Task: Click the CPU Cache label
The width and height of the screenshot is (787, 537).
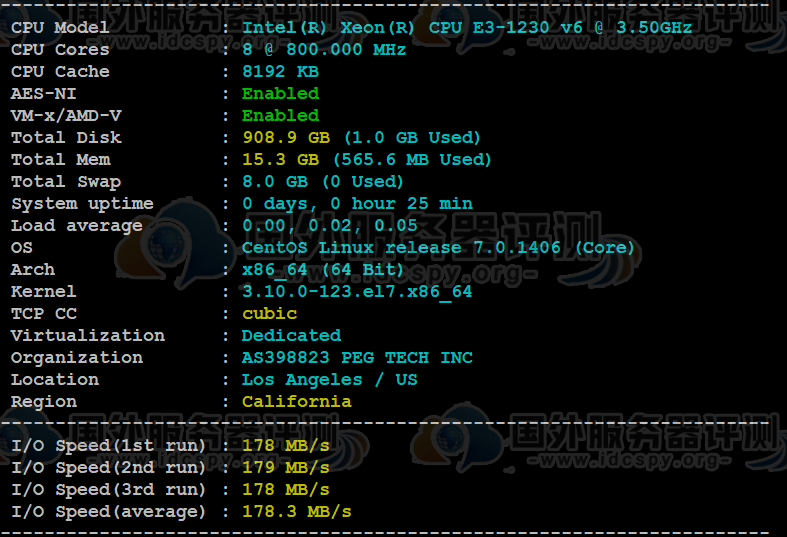Action: [60, 72]
